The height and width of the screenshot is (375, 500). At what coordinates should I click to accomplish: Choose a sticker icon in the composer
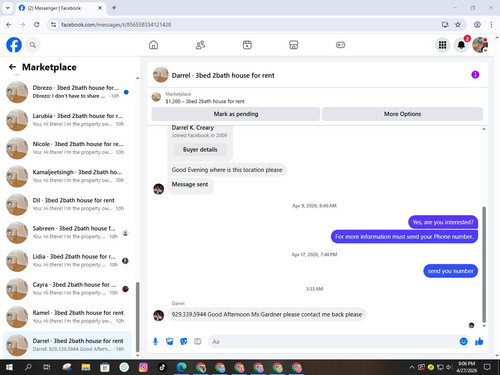point(184,341)
